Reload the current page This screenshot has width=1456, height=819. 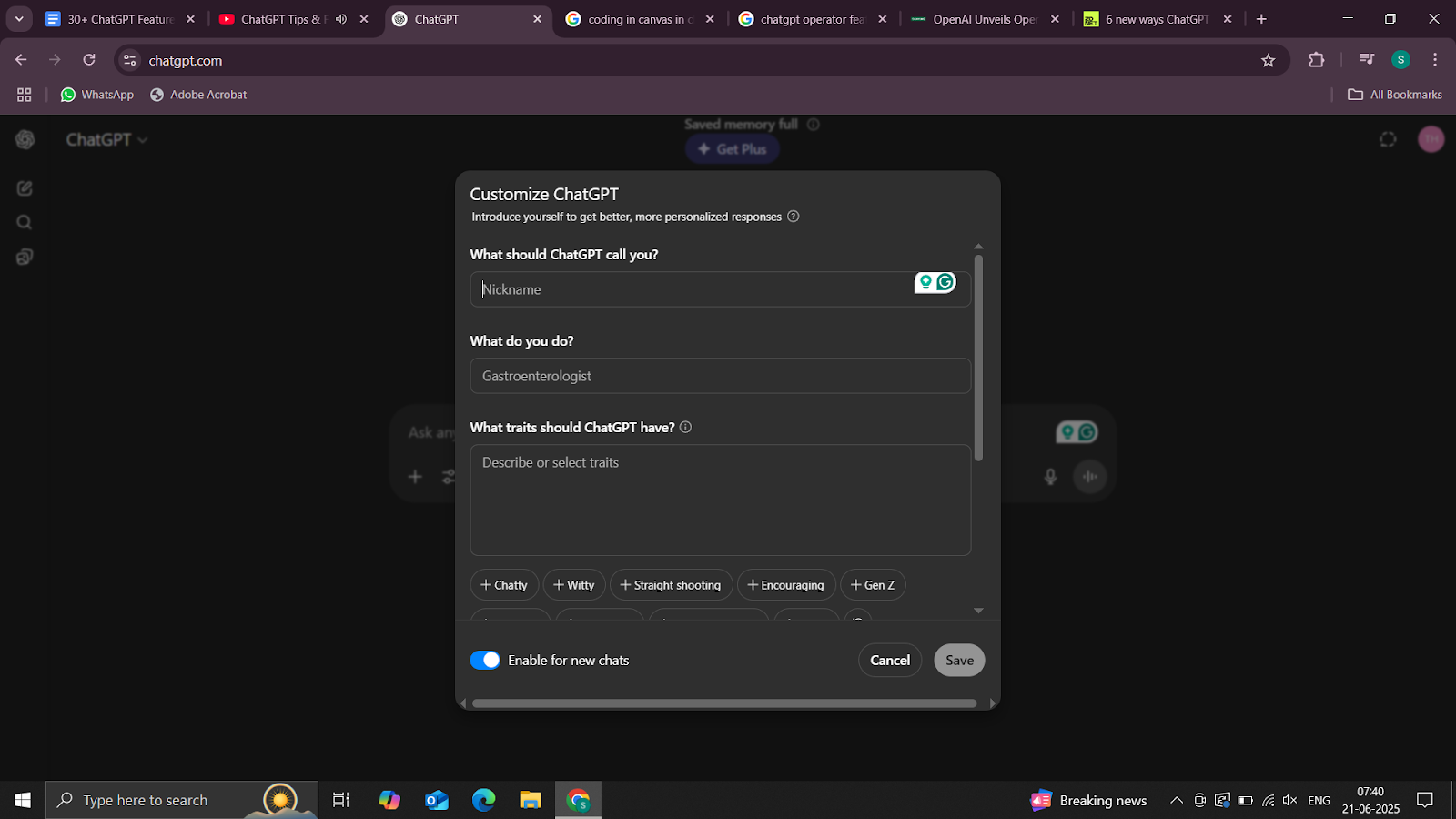89,60
